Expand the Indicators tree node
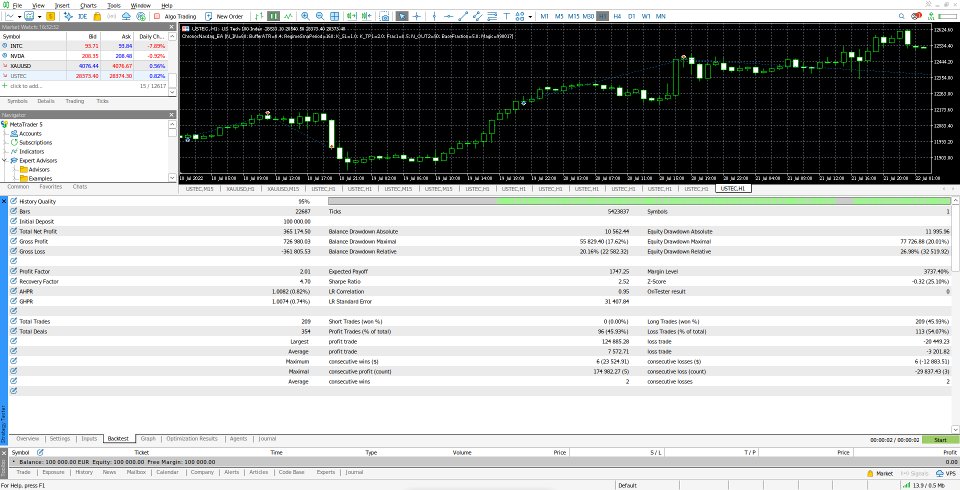Viewport: 960px width, 490px height. click(x=5, y=151)
